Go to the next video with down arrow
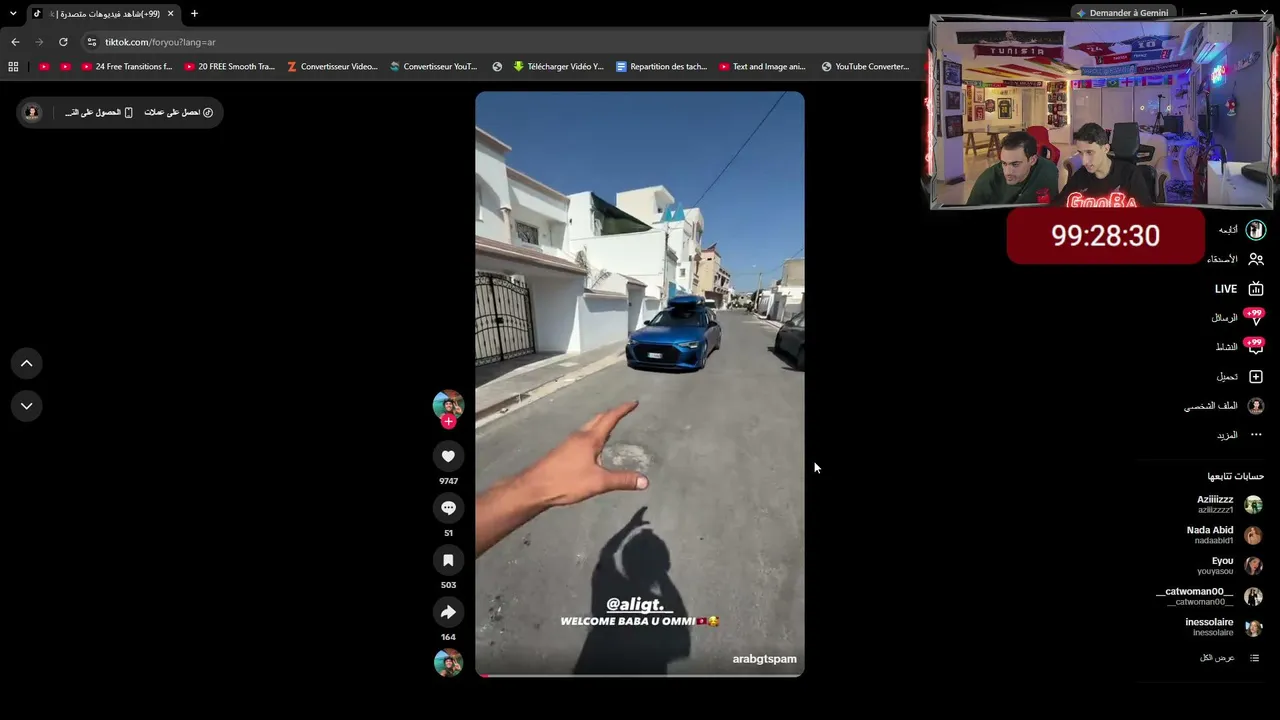 tap(26, 406)
